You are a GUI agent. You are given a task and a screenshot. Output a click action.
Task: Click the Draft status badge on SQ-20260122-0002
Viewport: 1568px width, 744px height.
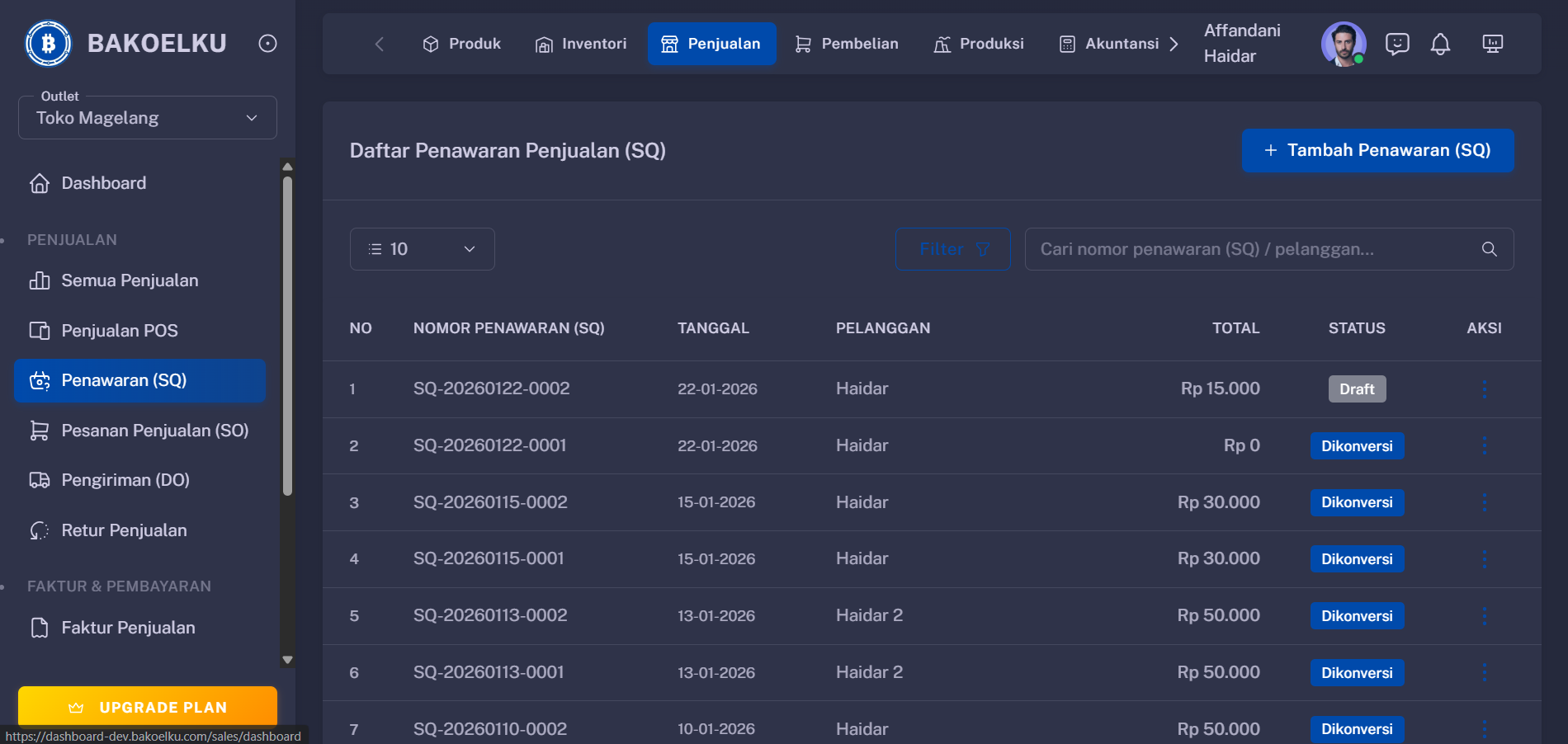(x=1357, y=388)
